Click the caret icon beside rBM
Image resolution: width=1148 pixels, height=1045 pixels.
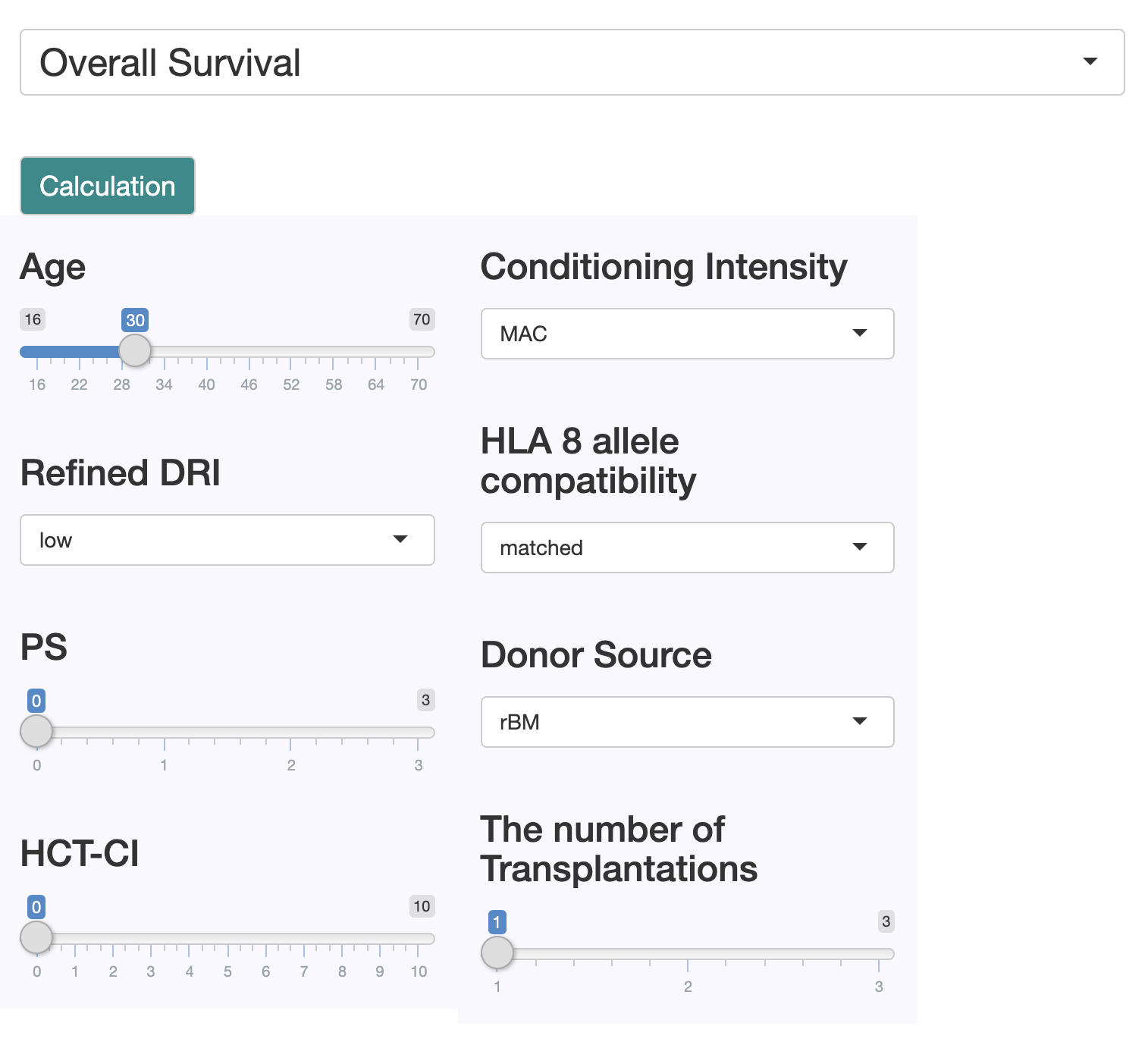click(860, 721)
